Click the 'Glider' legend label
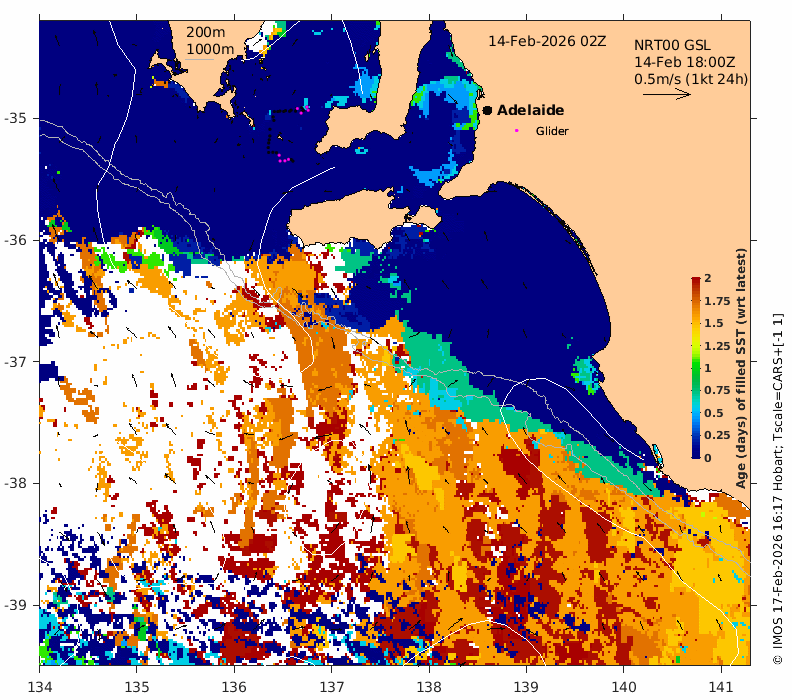 click(x=552, y=131)
